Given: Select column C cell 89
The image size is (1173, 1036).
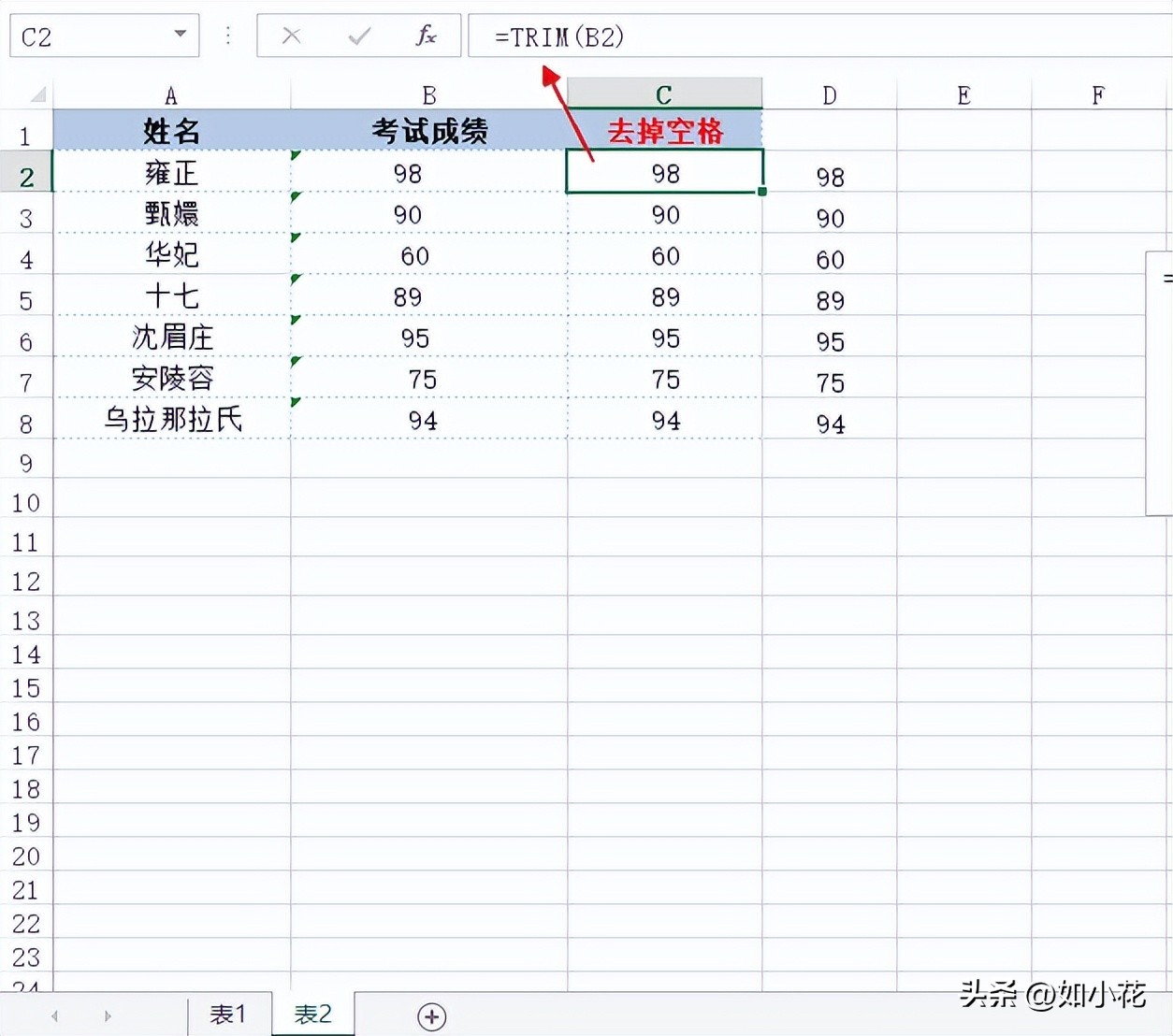Looking at the screenshot, I should (x=665, y=296).
